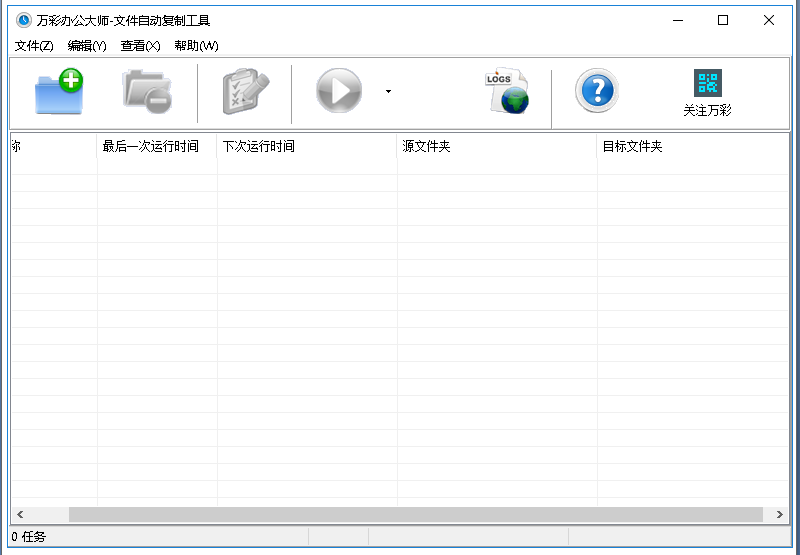Open the LOGS viewer icon
Screen dimensions: 800x555
506,92
